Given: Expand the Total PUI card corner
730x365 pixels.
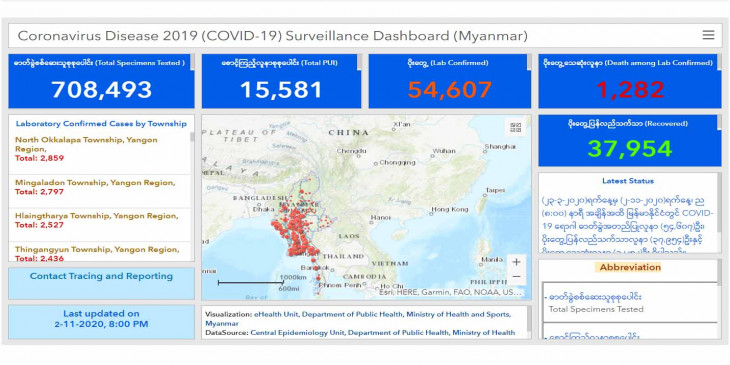Looking at the screenshot, I should pyautogui.click(x=358, y=62).
